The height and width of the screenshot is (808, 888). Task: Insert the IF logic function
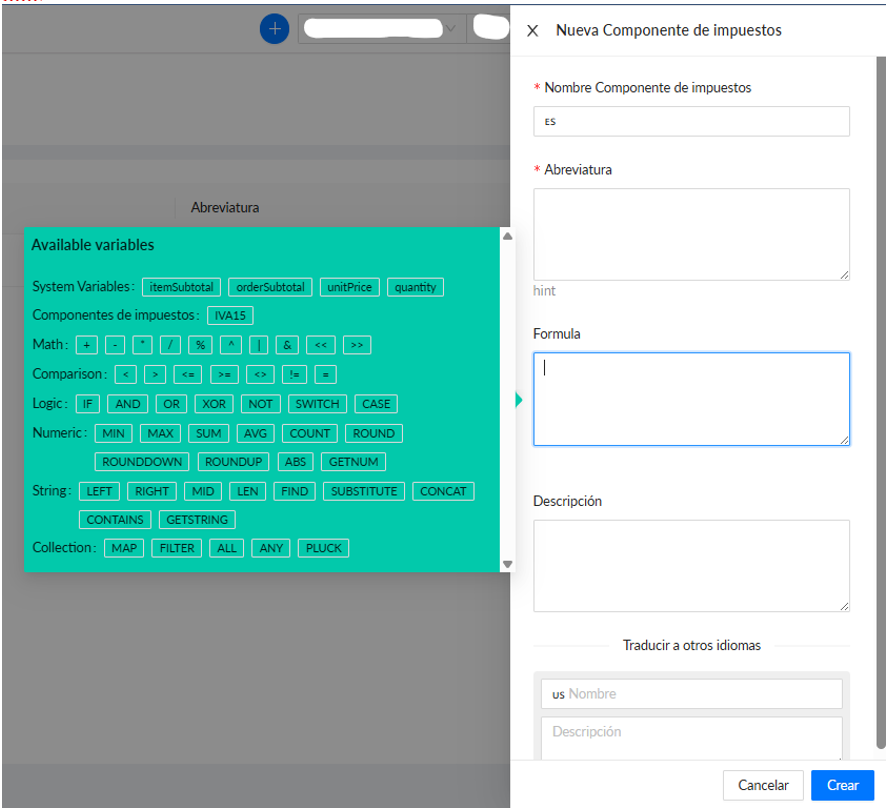[x=87, y=404]
